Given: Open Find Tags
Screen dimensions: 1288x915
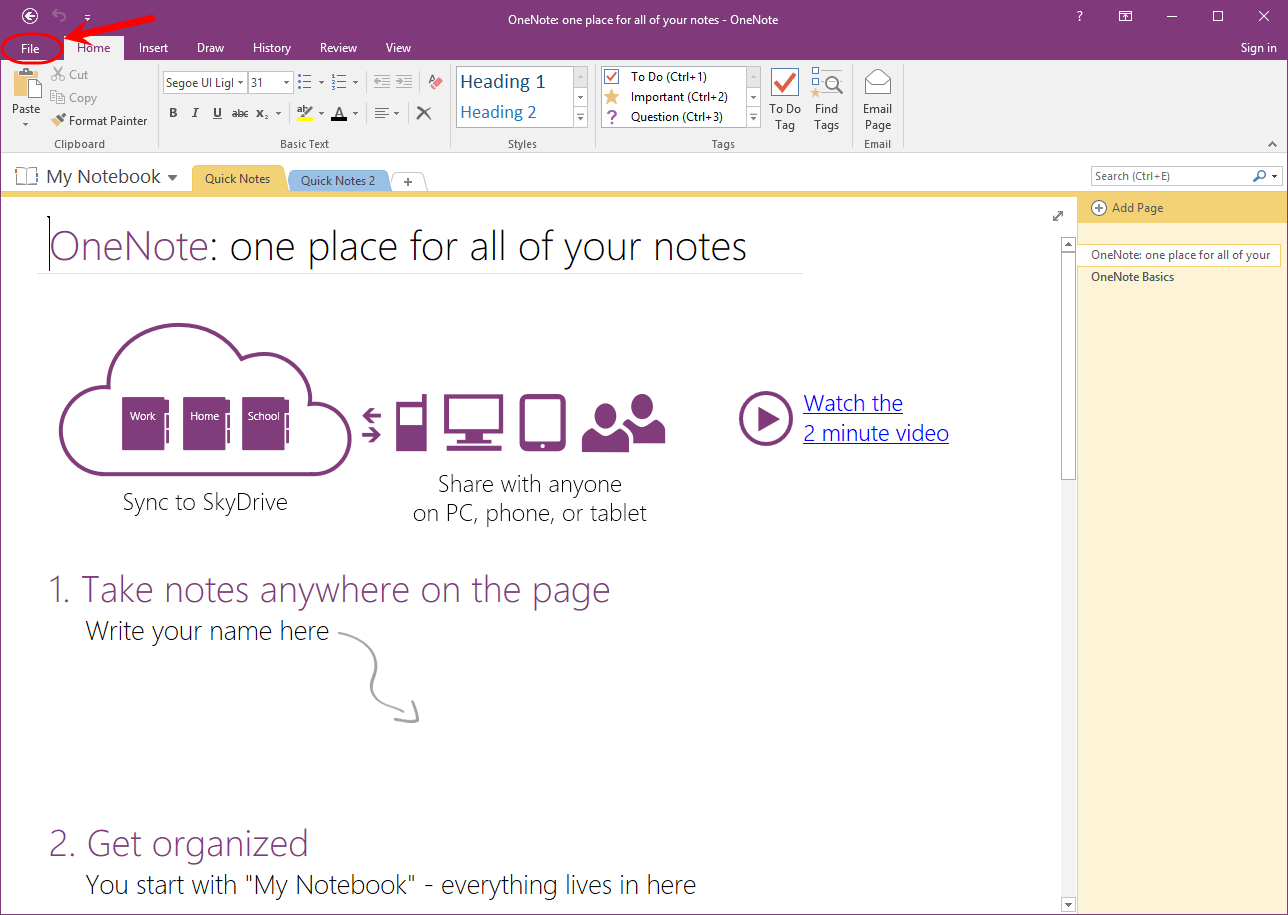Looking at the screenshot, I should coord(826,100).
